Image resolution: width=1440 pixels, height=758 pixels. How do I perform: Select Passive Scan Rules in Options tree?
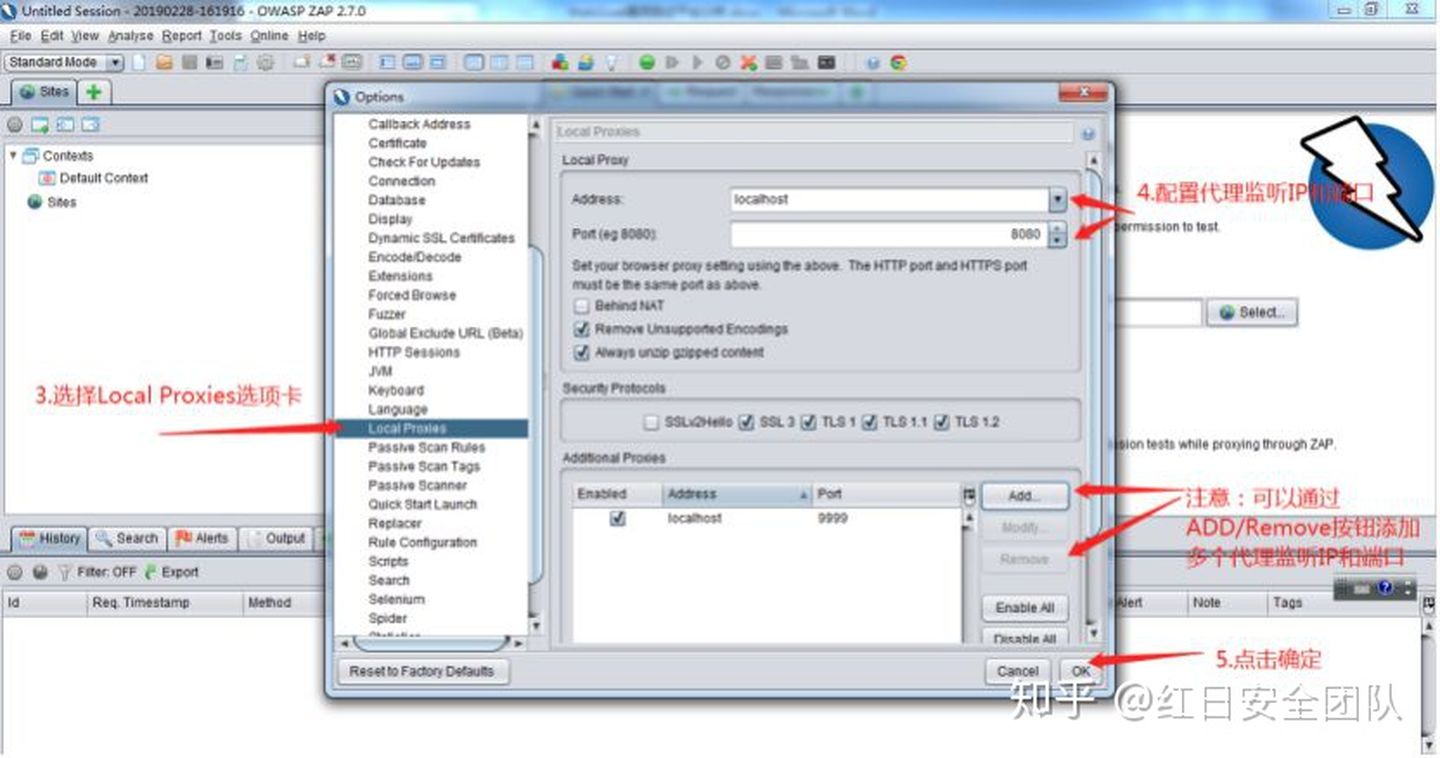point(426,448)
